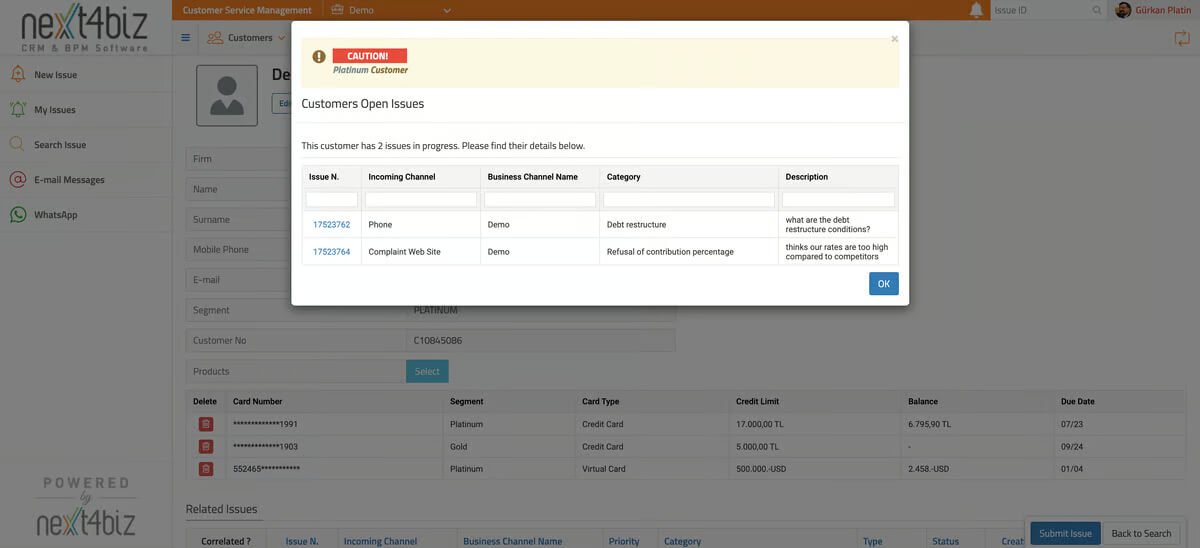Viewport: 1200px width, 548px height.
Task: Click the Select products button
Action: click(x=427, y=371)
